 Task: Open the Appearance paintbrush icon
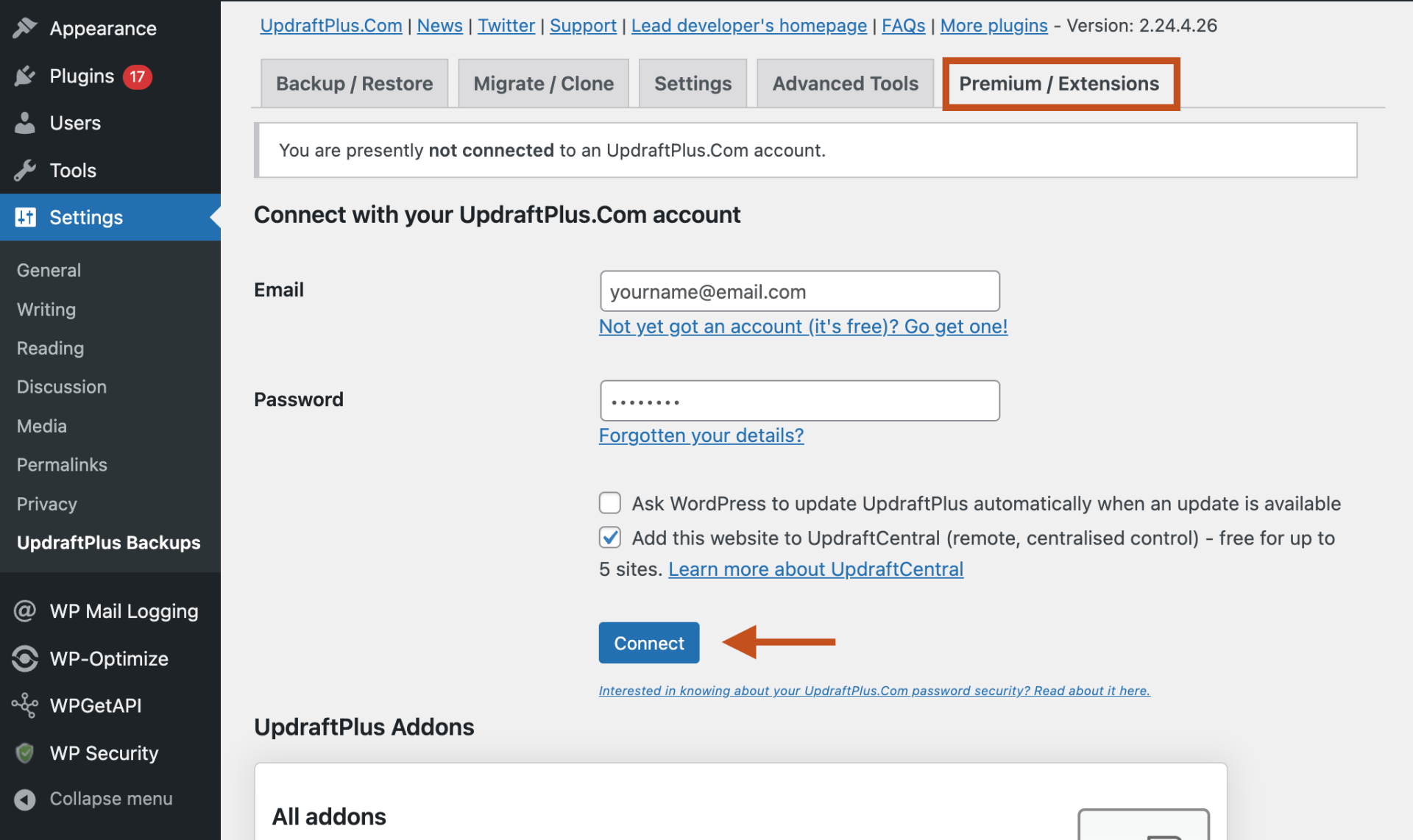pyautogui.click(x=25, y=27)
